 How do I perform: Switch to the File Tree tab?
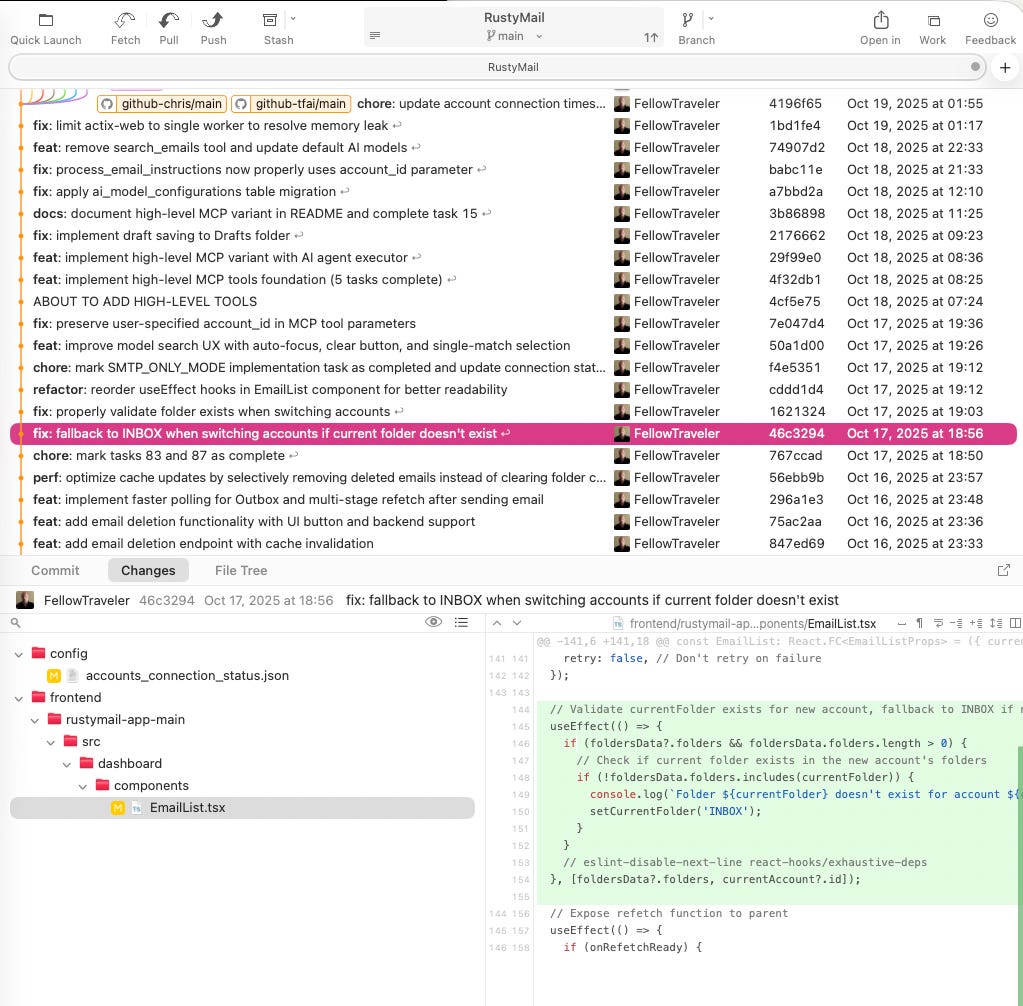coord(241,570)
